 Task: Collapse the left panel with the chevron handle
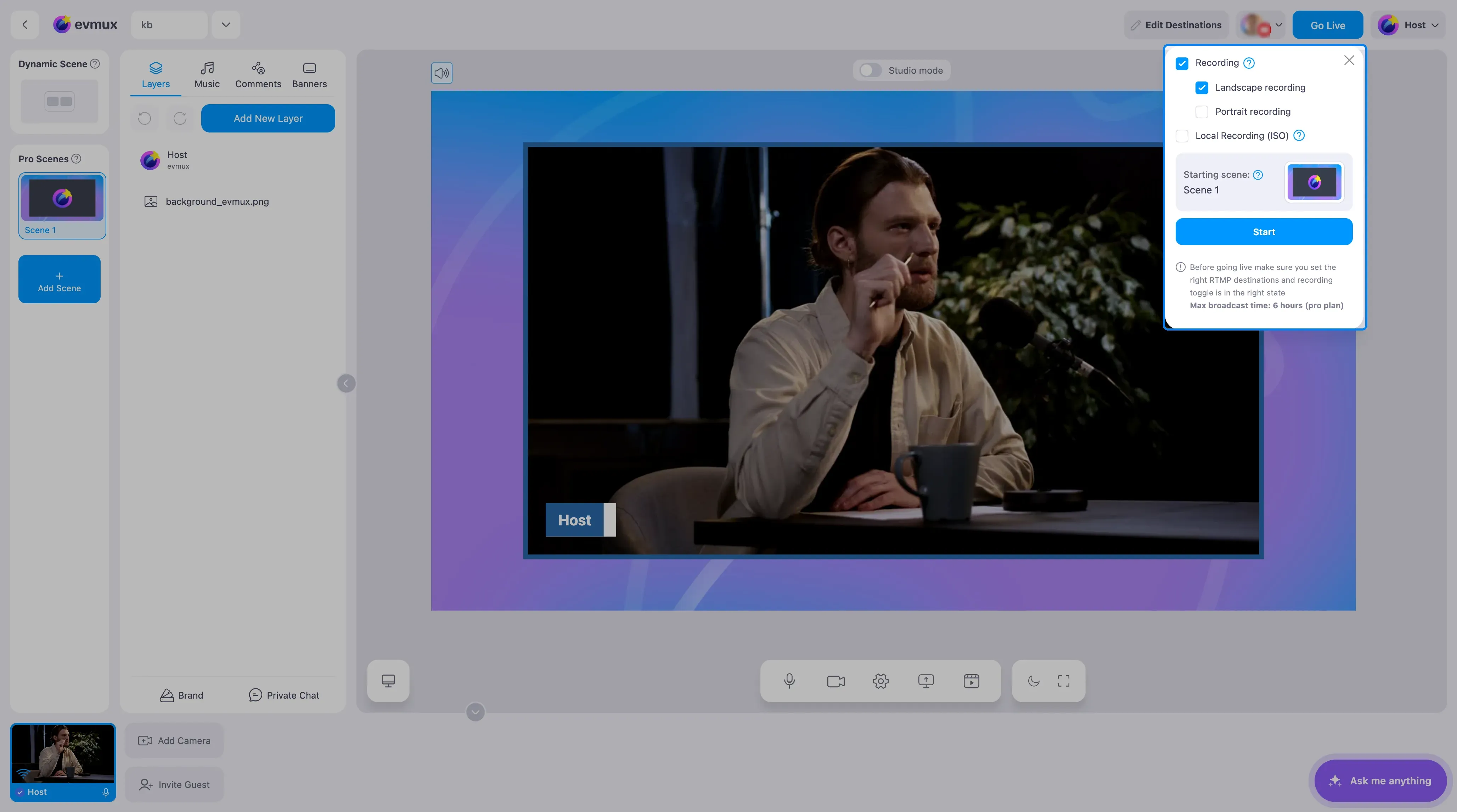(346, 383)
